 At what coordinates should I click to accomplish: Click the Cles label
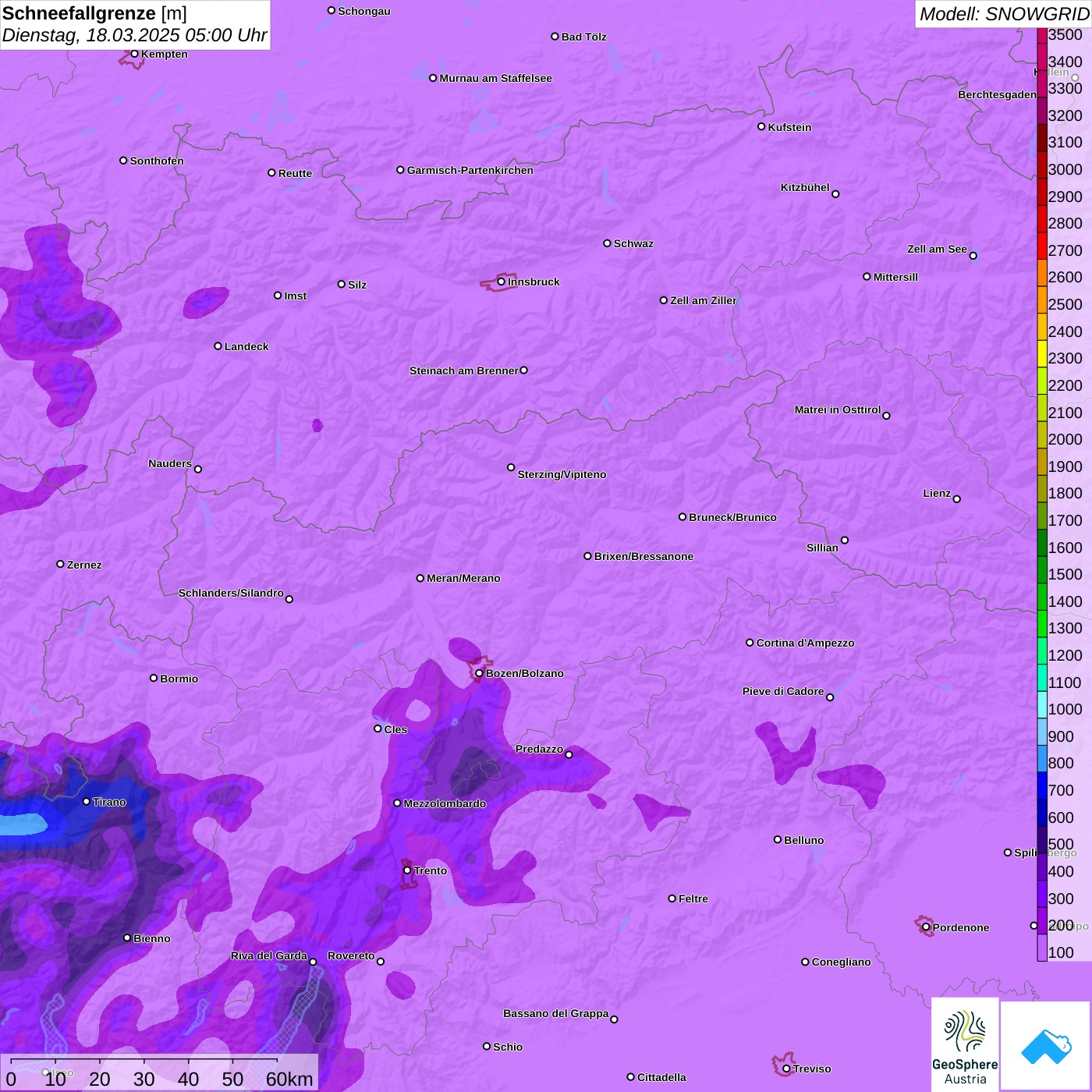coord(395,729)
